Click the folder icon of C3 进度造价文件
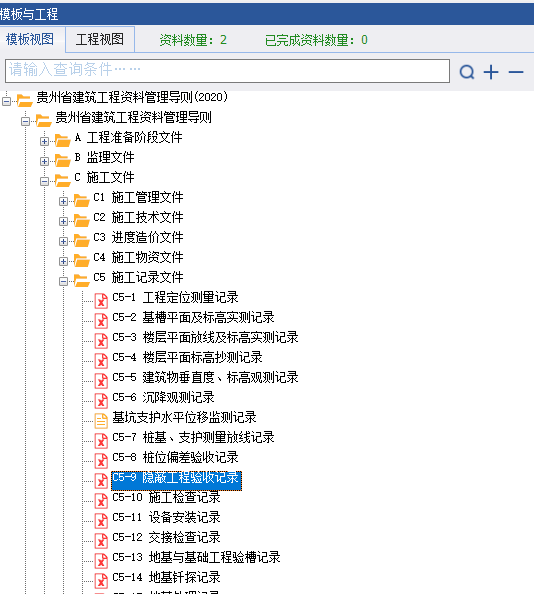 pyautogui.click(x=81, y=240)
